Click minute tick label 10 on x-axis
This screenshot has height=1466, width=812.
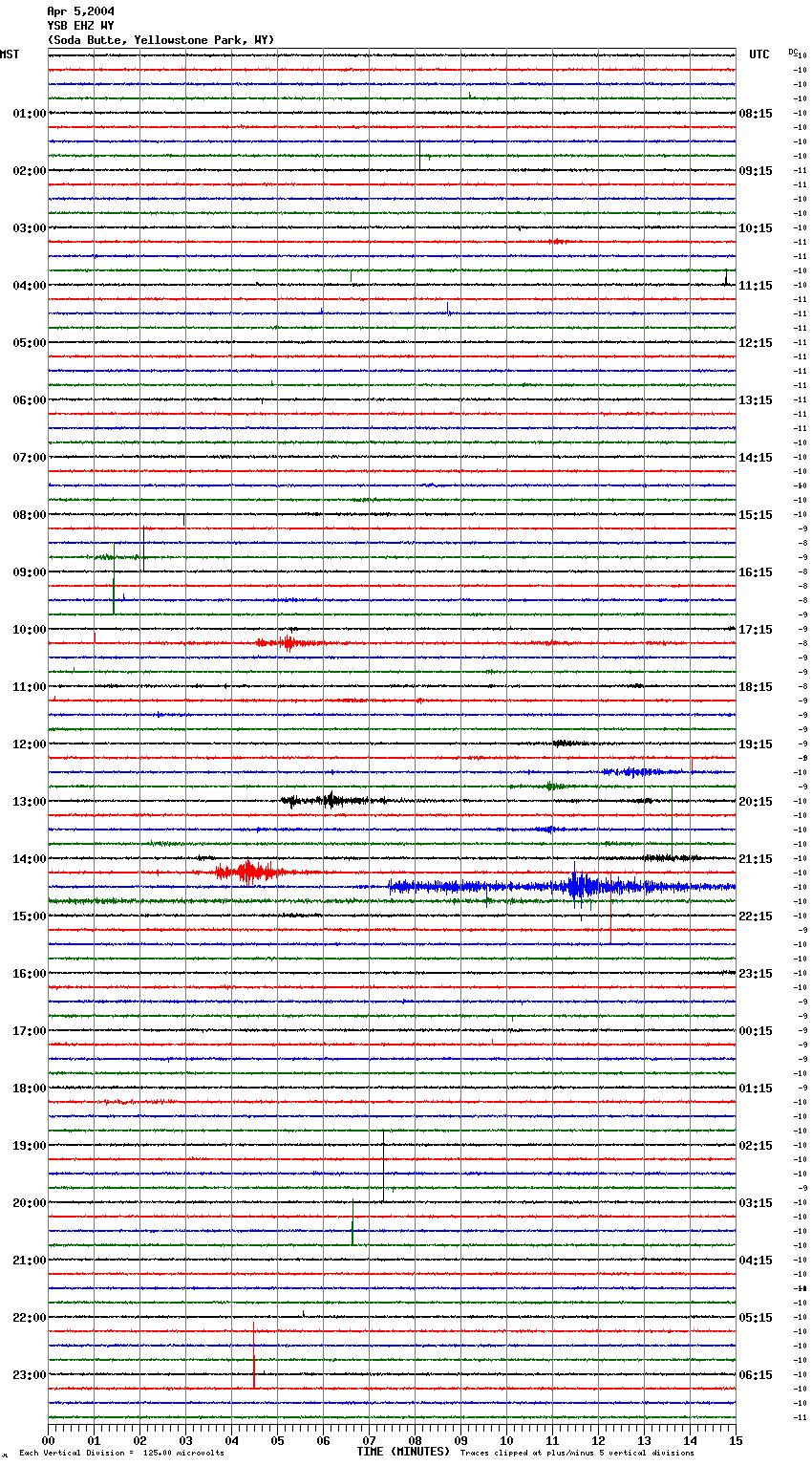point(506,1440)
